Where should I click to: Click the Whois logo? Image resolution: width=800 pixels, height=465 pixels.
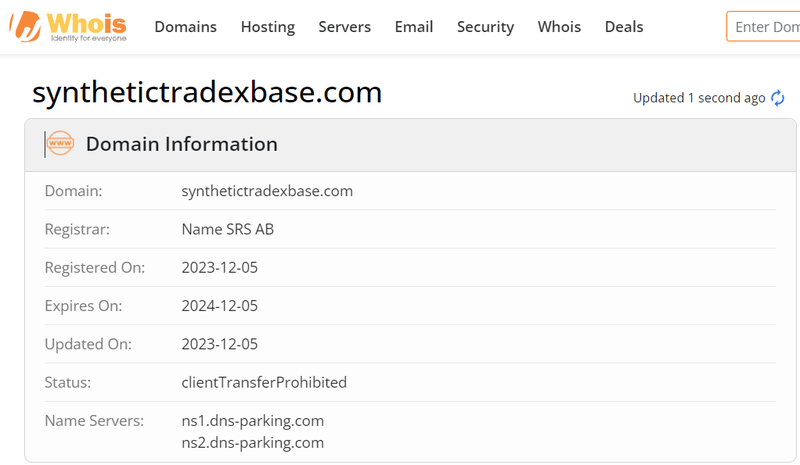click(x=68, y=27)
